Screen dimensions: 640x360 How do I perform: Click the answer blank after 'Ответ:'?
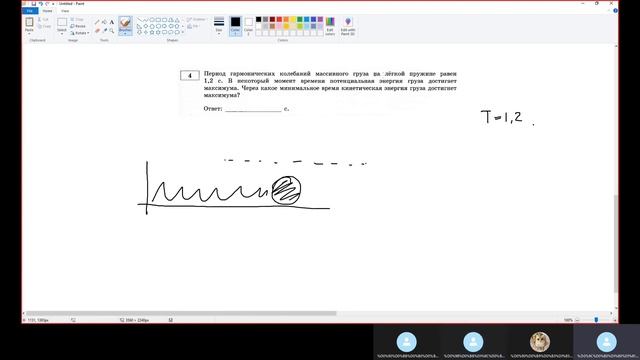tap(253, 109)
